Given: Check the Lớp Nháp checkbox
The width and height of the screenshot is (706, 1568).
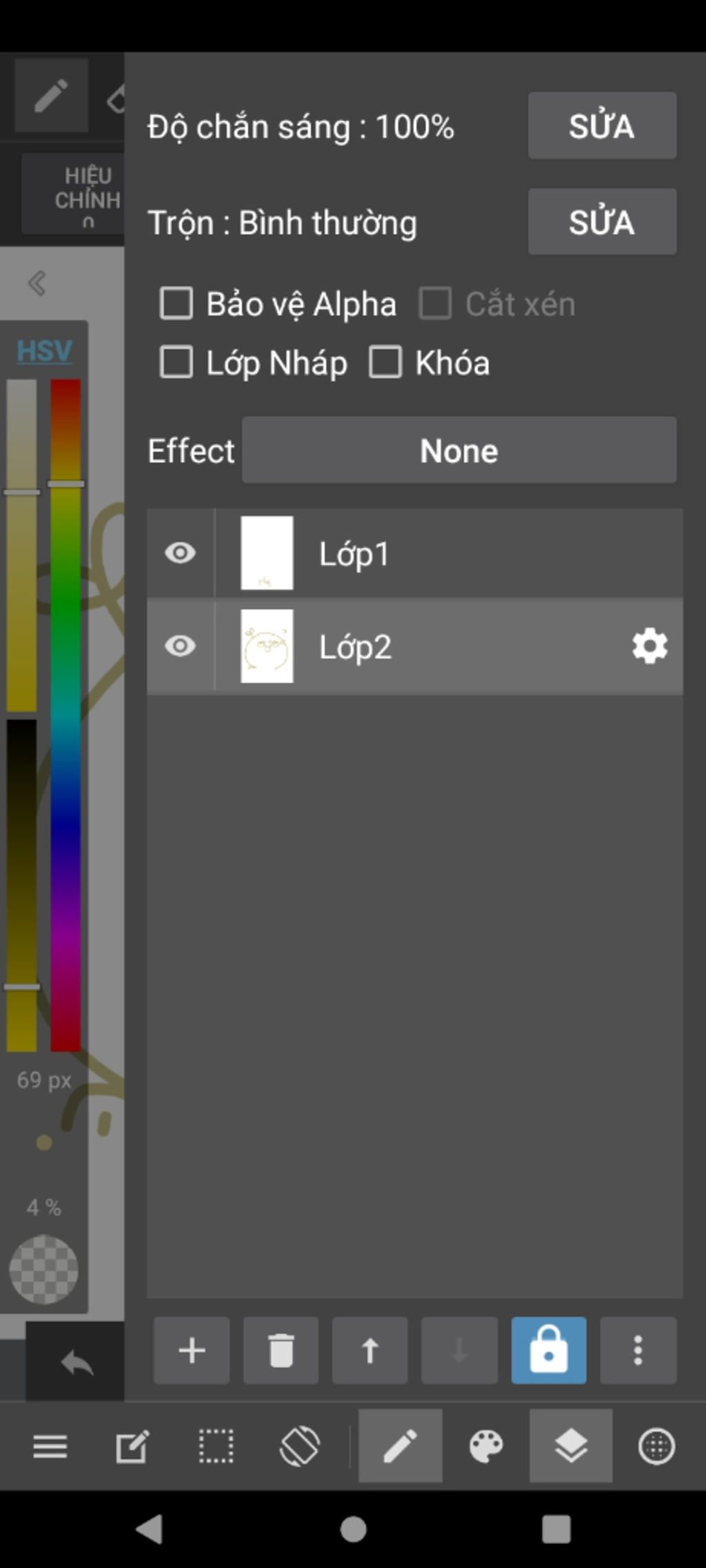Looking at the screenshot, I should pos(176,363).
